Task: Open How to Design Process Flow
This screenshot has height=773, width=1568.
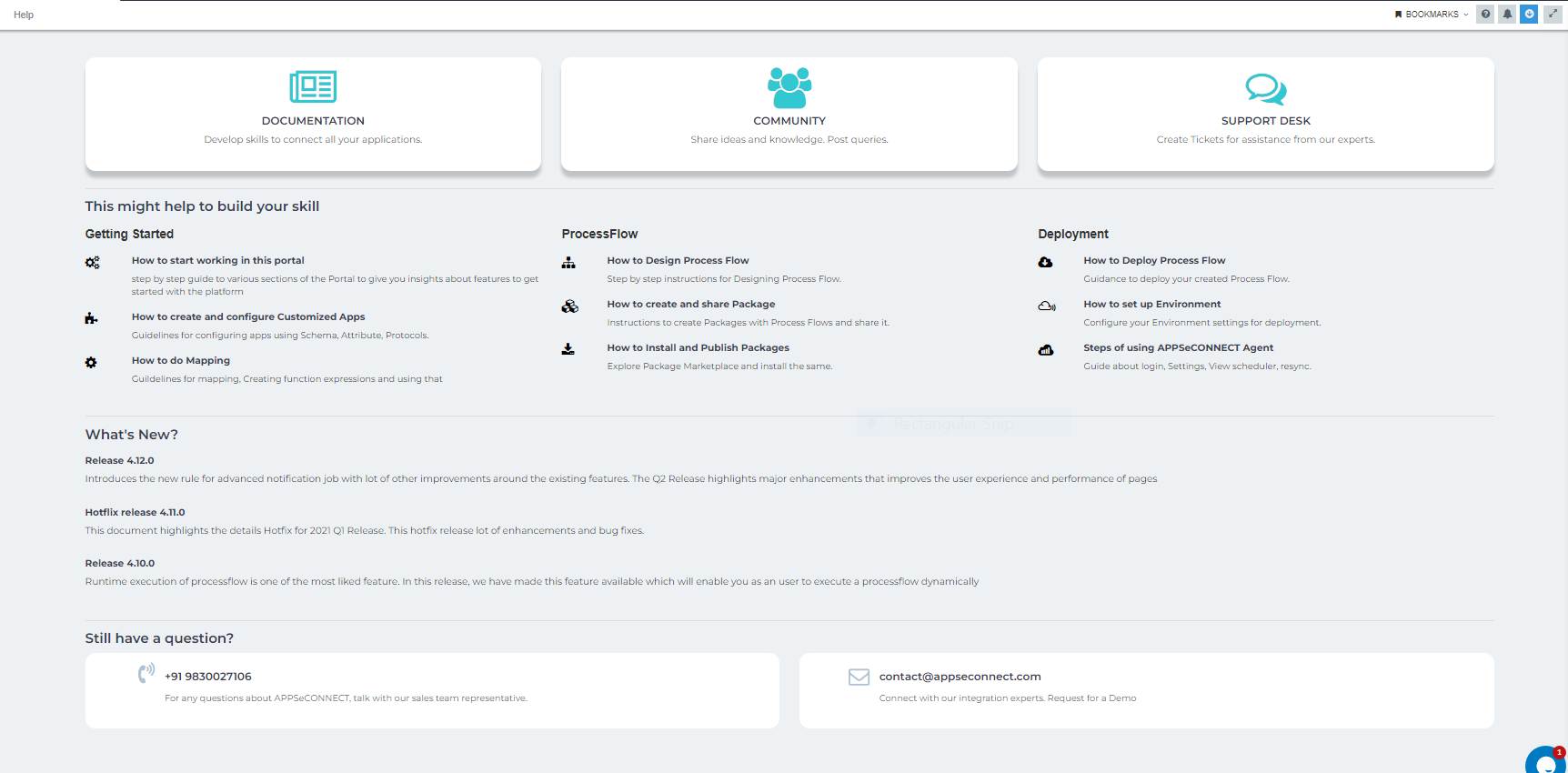Action: tap(678, 260)
